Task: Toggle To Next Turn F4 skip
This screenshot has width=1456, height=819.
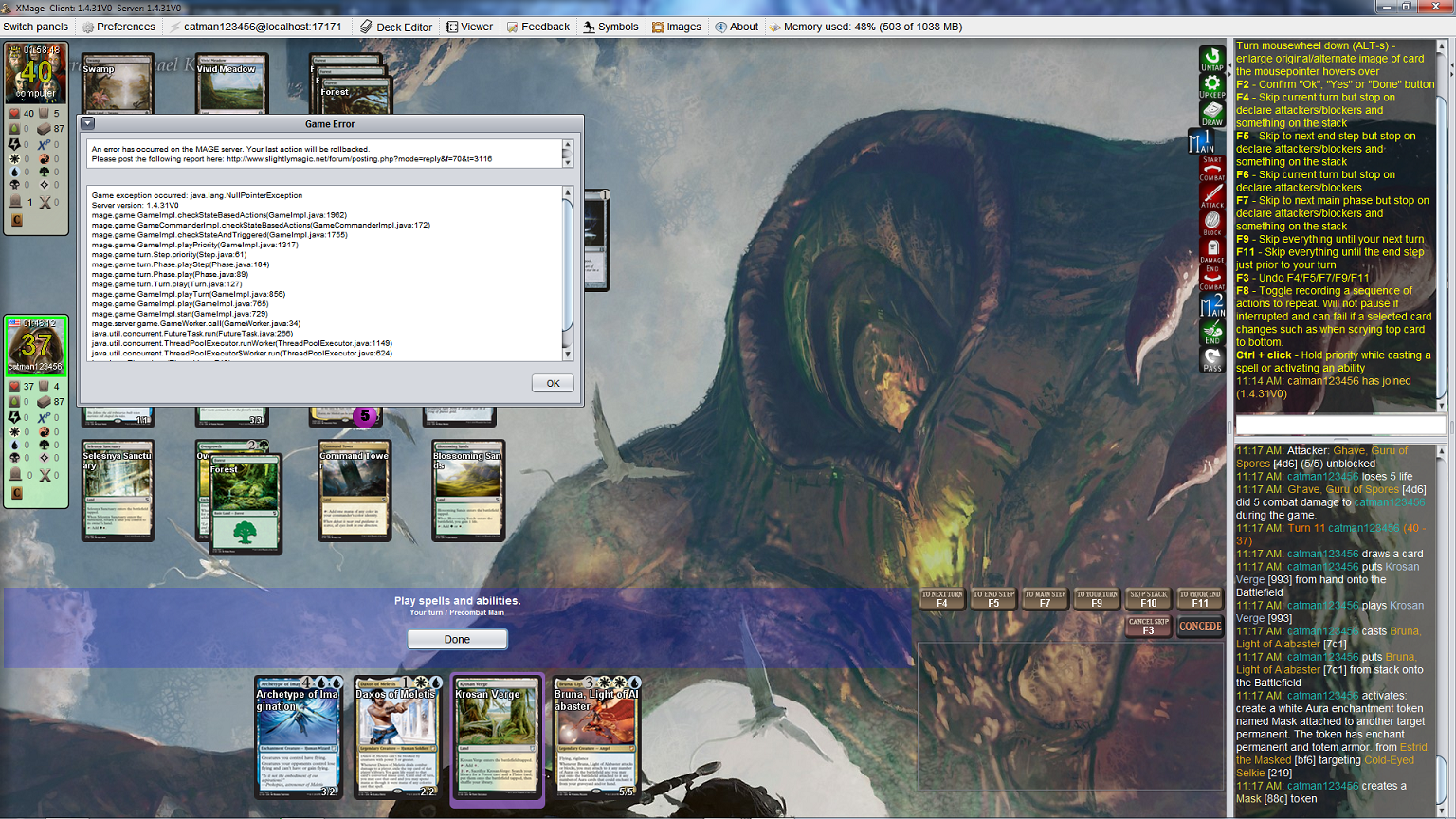Action: 942,599
